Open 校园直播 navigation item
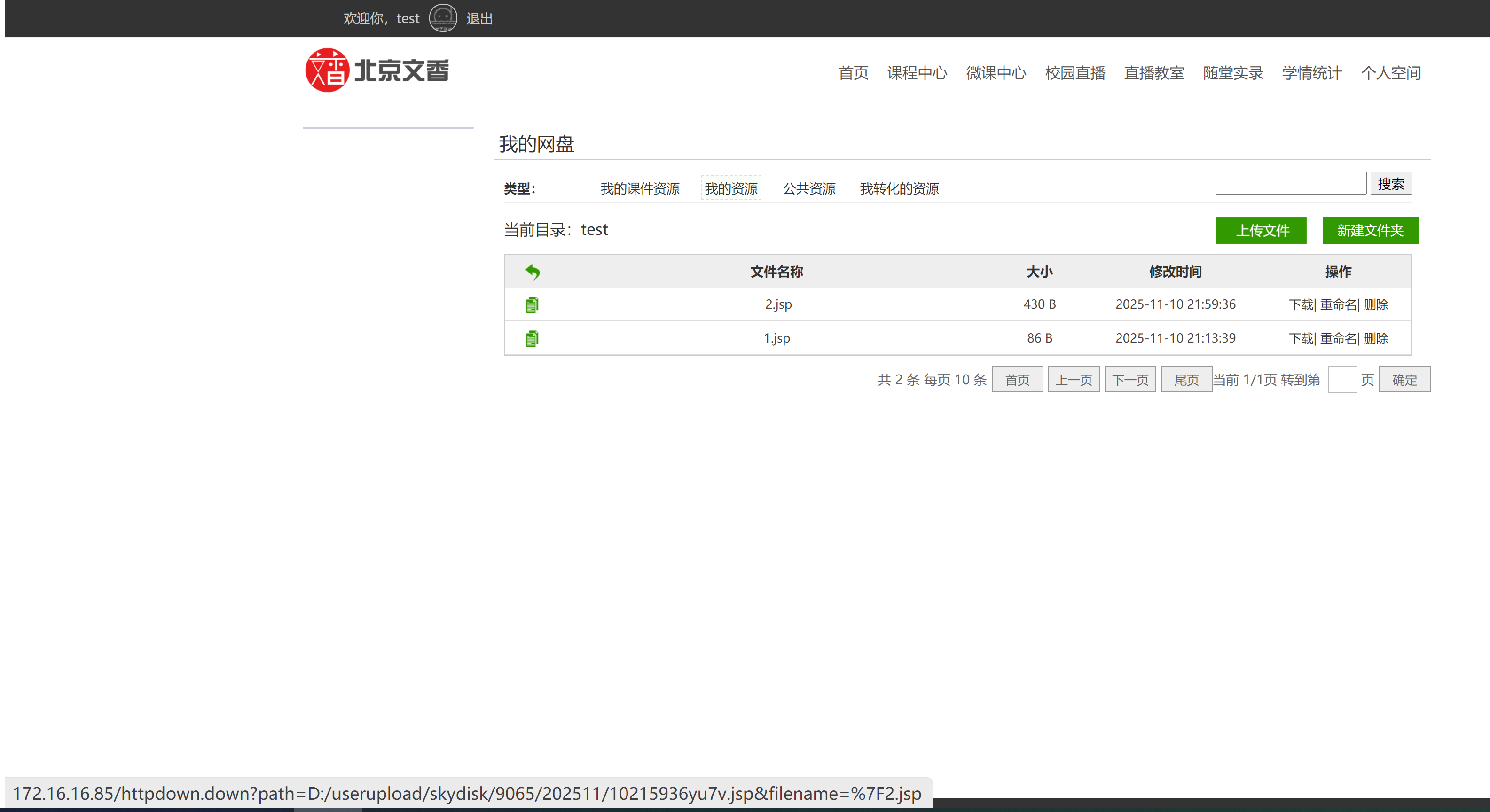 (1075, 73)
